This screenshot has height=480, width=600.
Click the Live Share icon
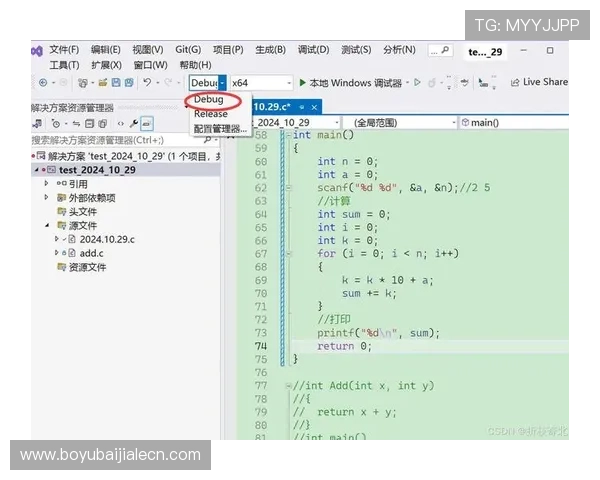(515, 83)
